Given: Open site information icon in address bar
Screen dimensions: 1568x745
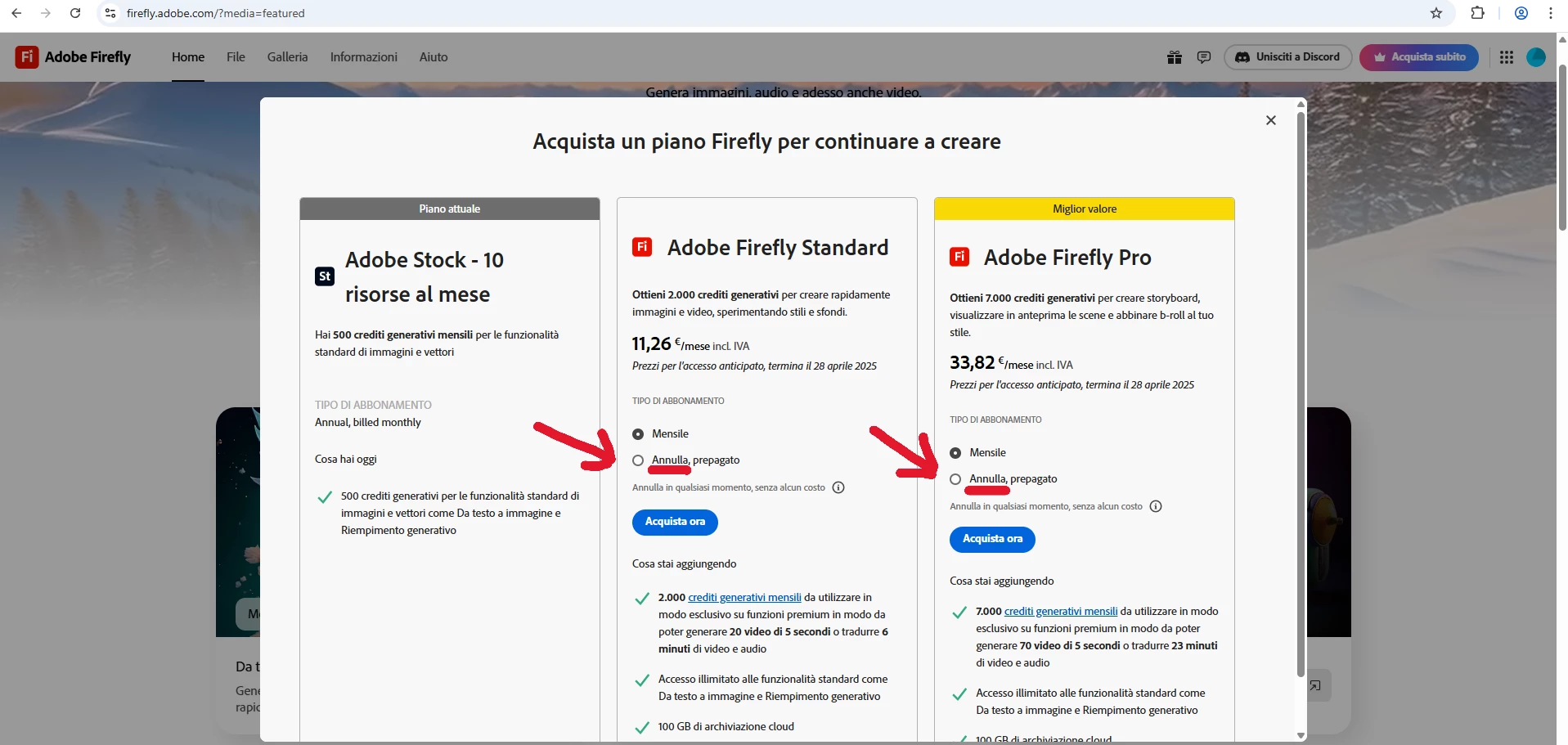Looking at the screenshot, I should (110, 13).
